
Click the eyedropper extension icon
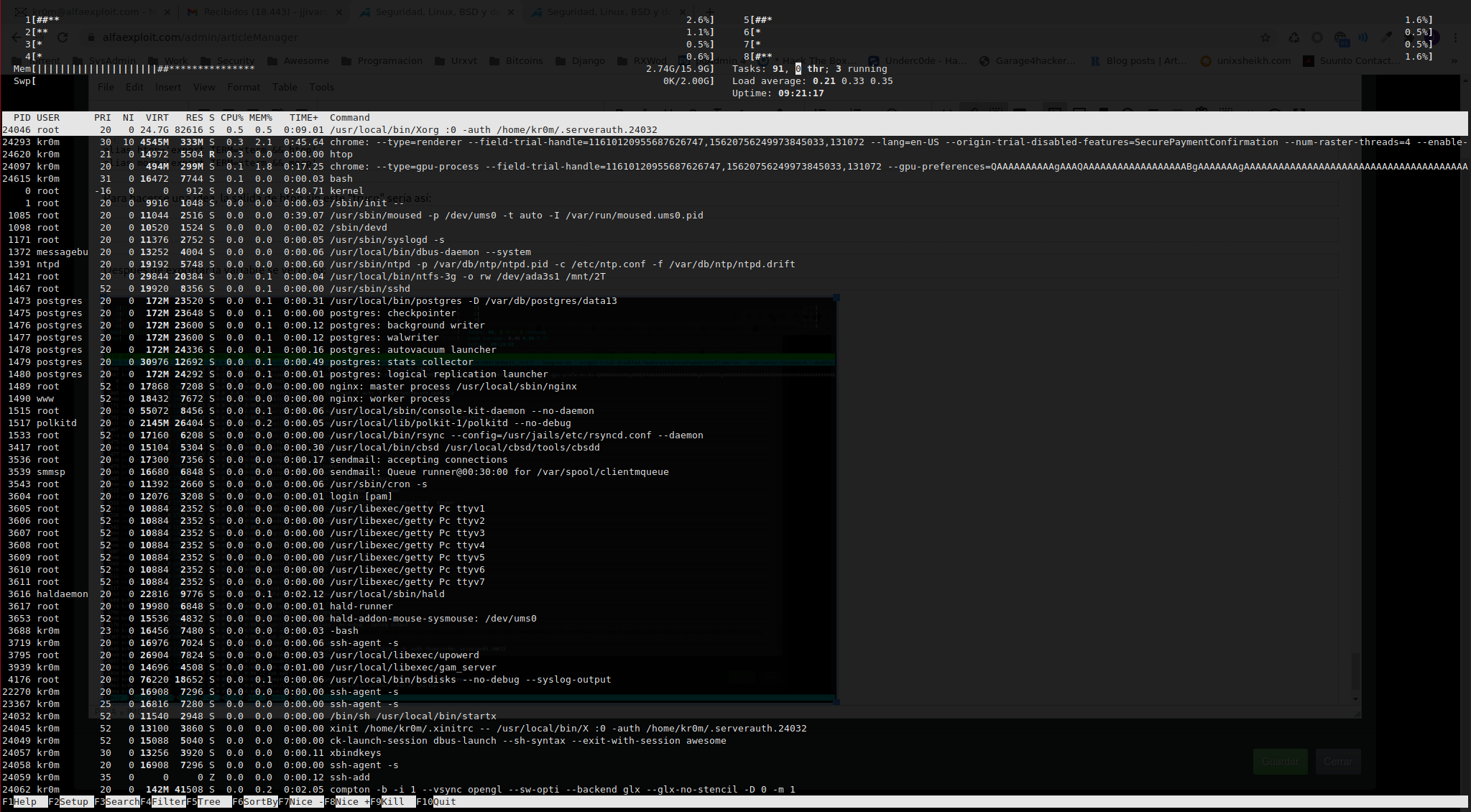pyautogui.click(x=1387, y=37)
